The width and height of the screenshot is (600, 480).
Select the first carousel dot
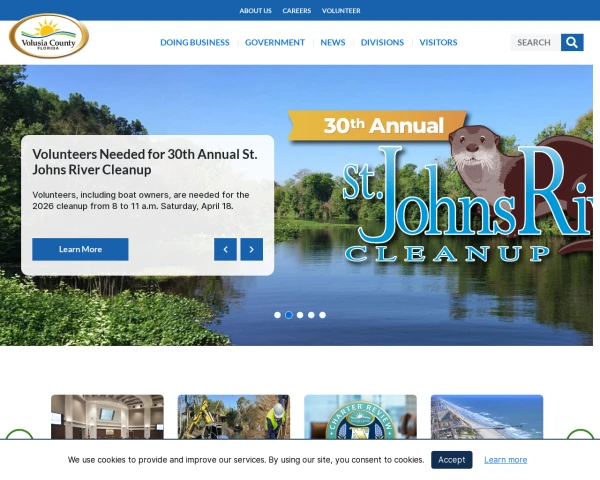click(x=277, y=315)
